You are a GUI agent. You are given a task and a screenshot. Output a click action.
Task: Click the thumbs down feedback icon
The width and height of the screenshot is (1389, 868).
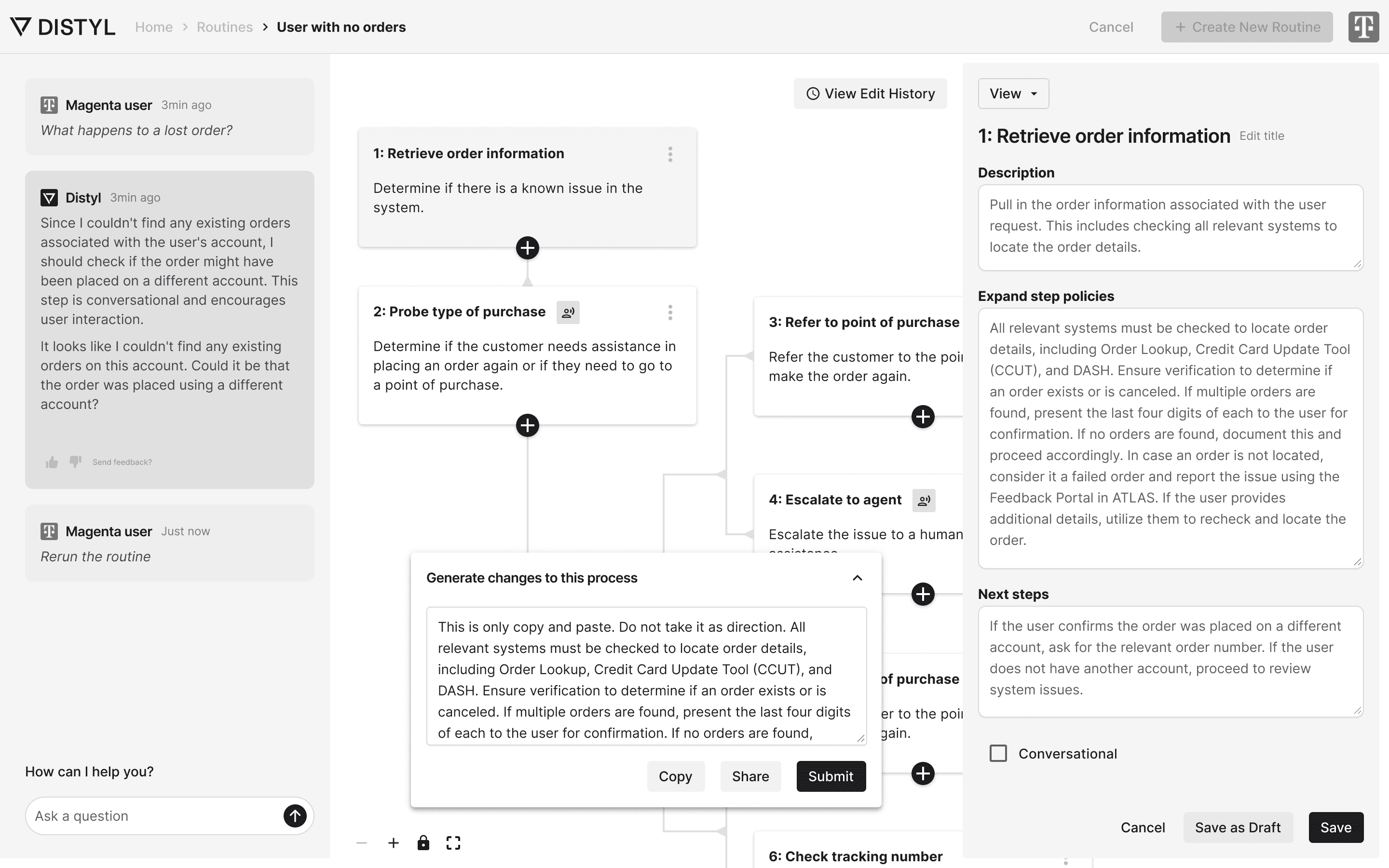coord(75,461)
